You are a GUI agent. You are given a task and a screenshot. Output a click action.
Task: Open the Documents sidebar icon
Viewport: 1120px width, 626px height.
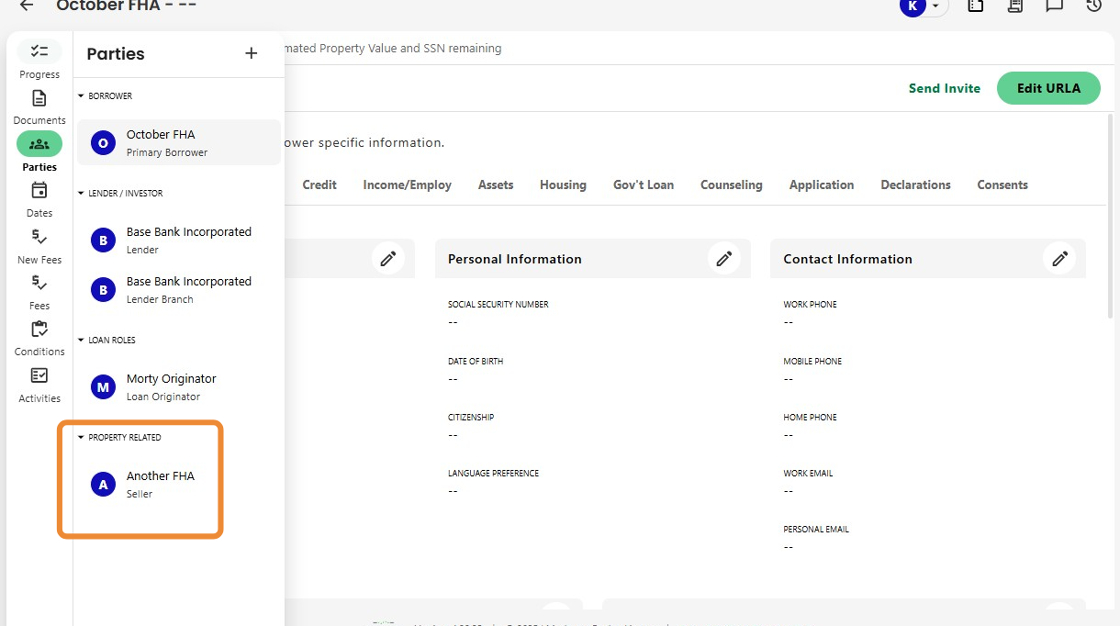coord(39,99)
